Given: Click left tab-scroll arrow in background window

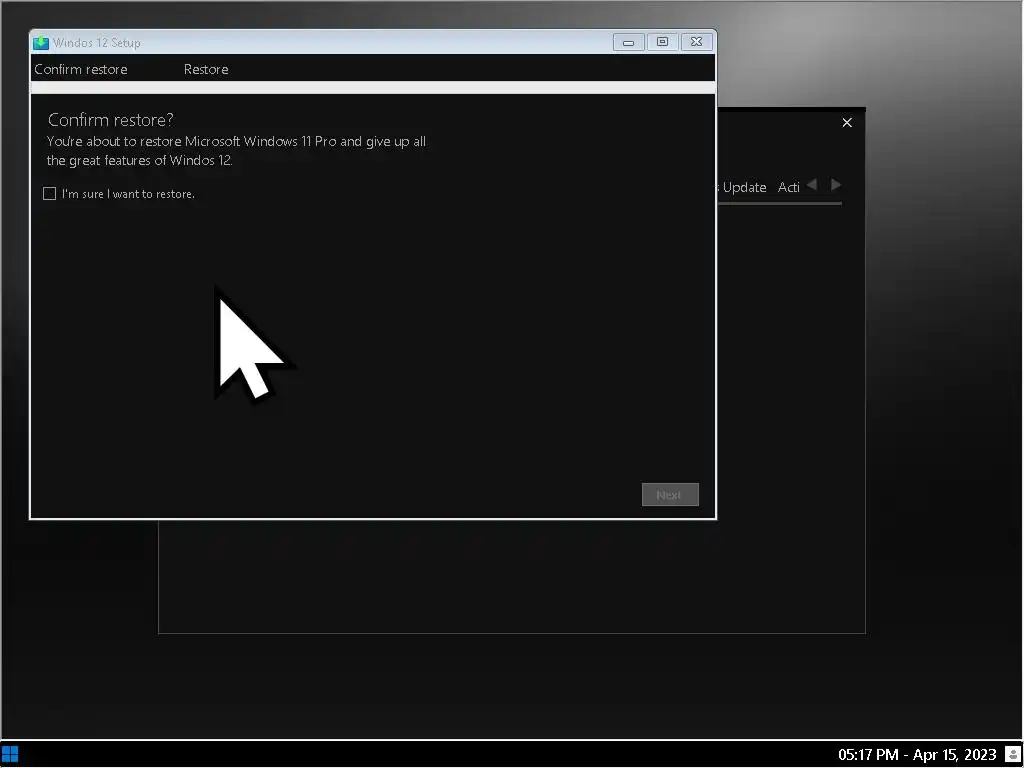Looking at the screenshot, I should pyautogui.click(x=812, y=185).
